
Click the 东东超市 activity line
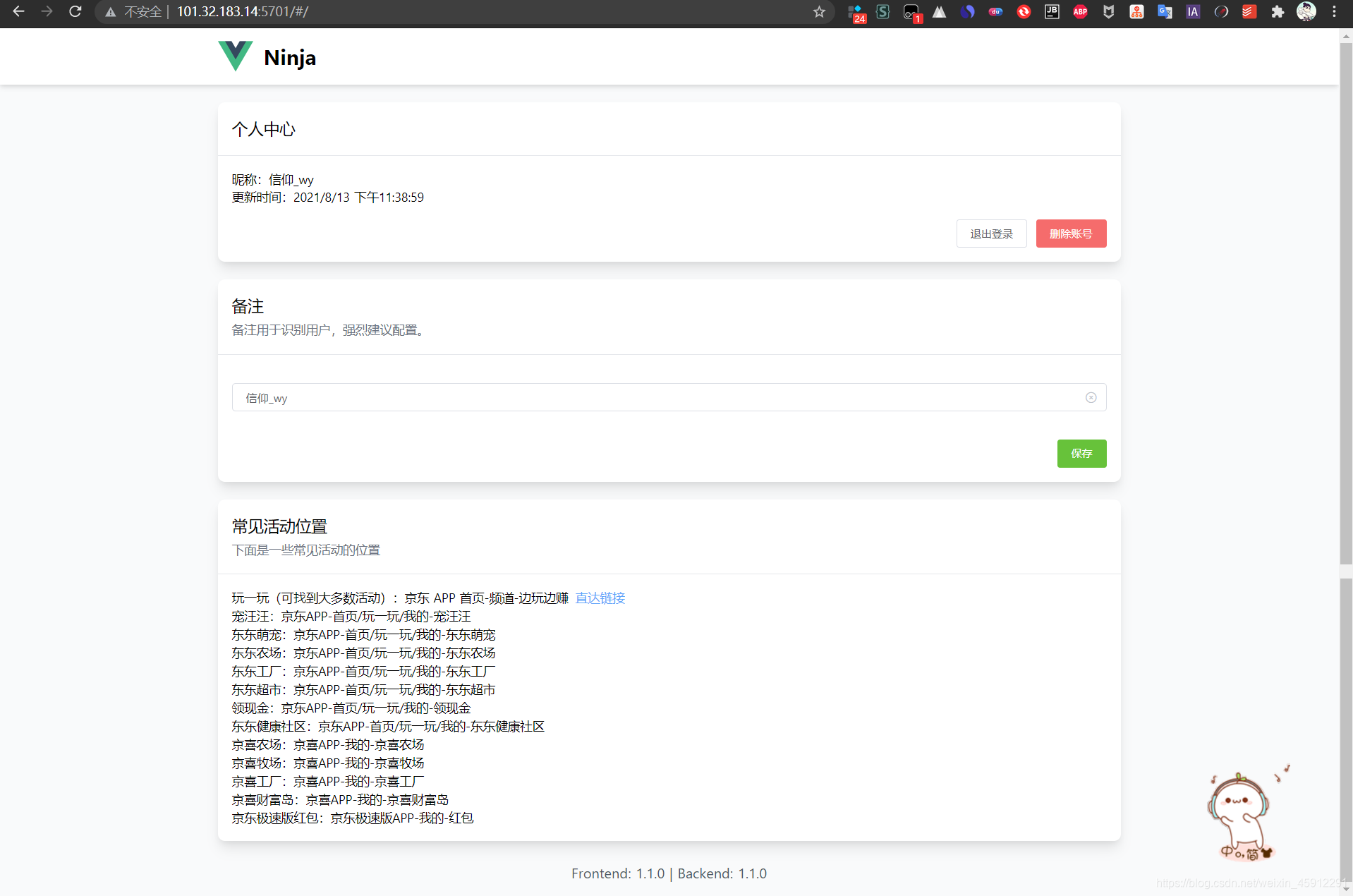[364, 690]
